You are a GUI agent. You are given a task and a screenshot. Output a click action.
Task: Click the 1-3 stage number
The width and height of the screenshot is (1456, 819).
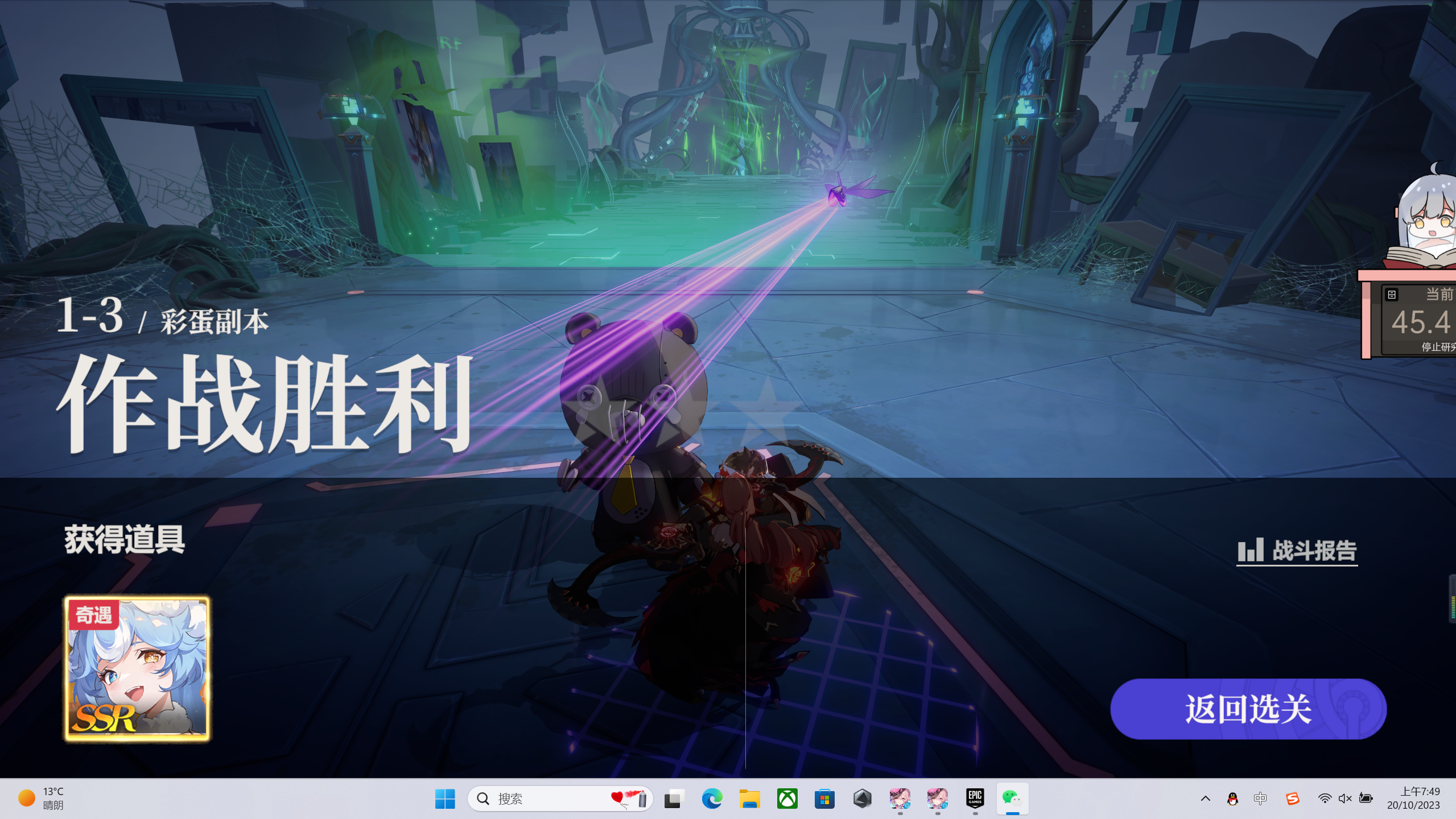tap(90, 315)
